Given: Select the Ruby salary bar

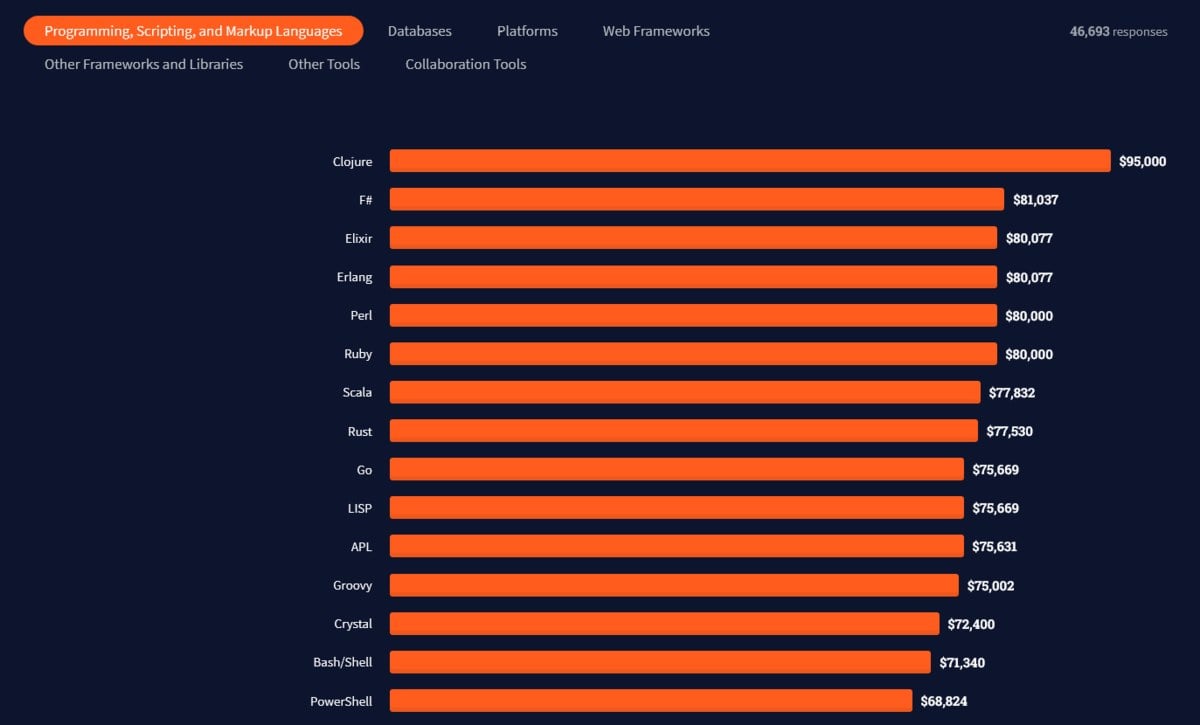Looking at the screenshot, I should click(x=693, y=354).
